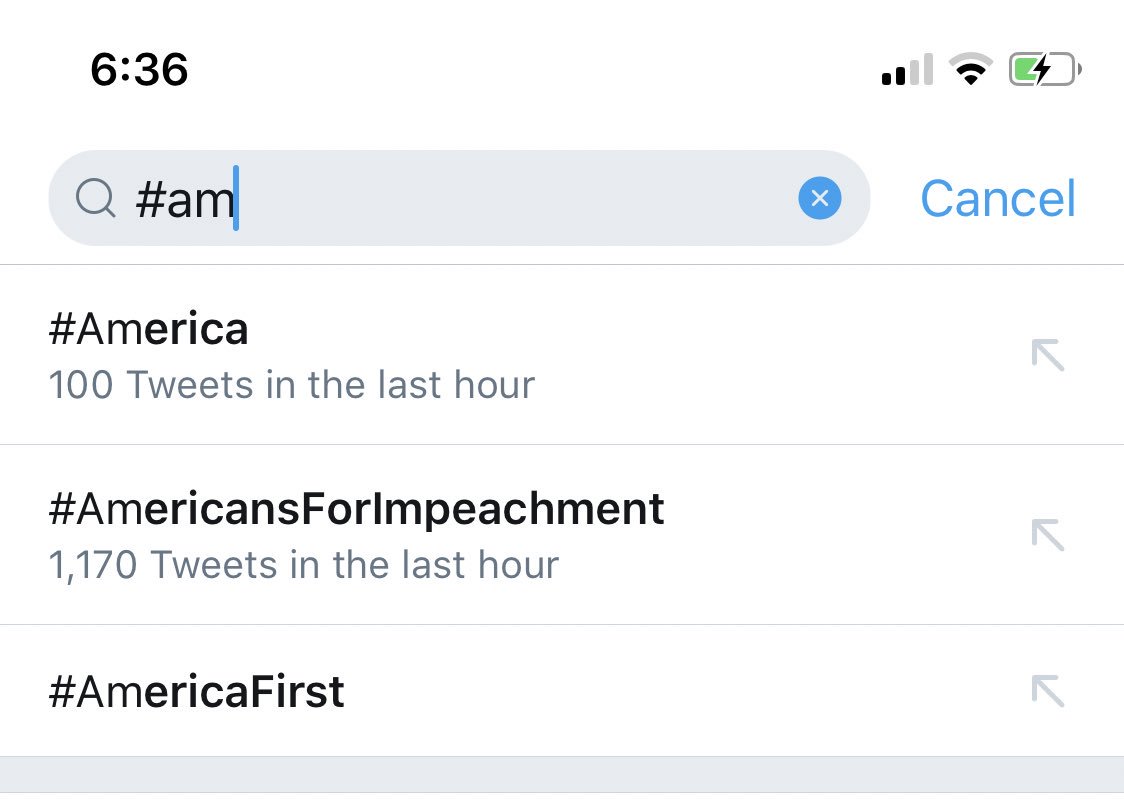
Task: Select the #America suggestion
Action: pos(149,329)
